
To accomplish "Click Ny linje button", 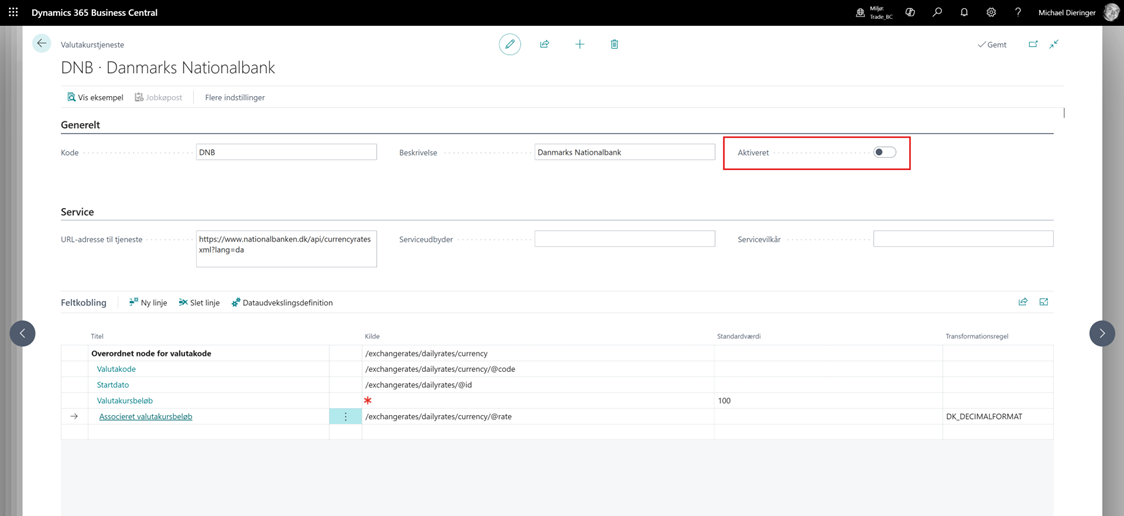I will 148,303.
